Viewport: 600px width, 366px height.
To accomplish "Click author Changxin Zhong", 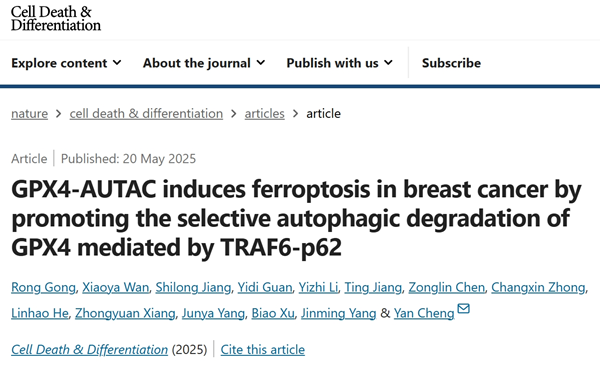I will [538, 287].
